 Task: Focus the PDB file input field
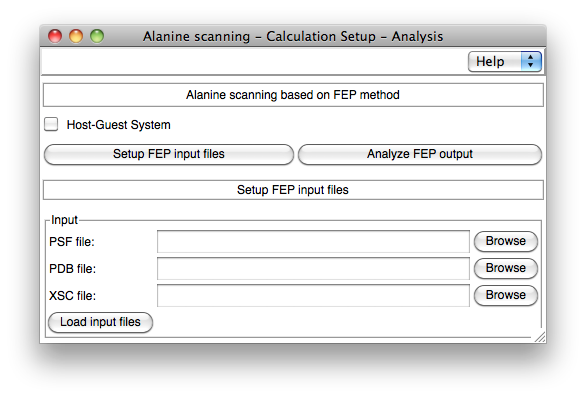[313, 268]
